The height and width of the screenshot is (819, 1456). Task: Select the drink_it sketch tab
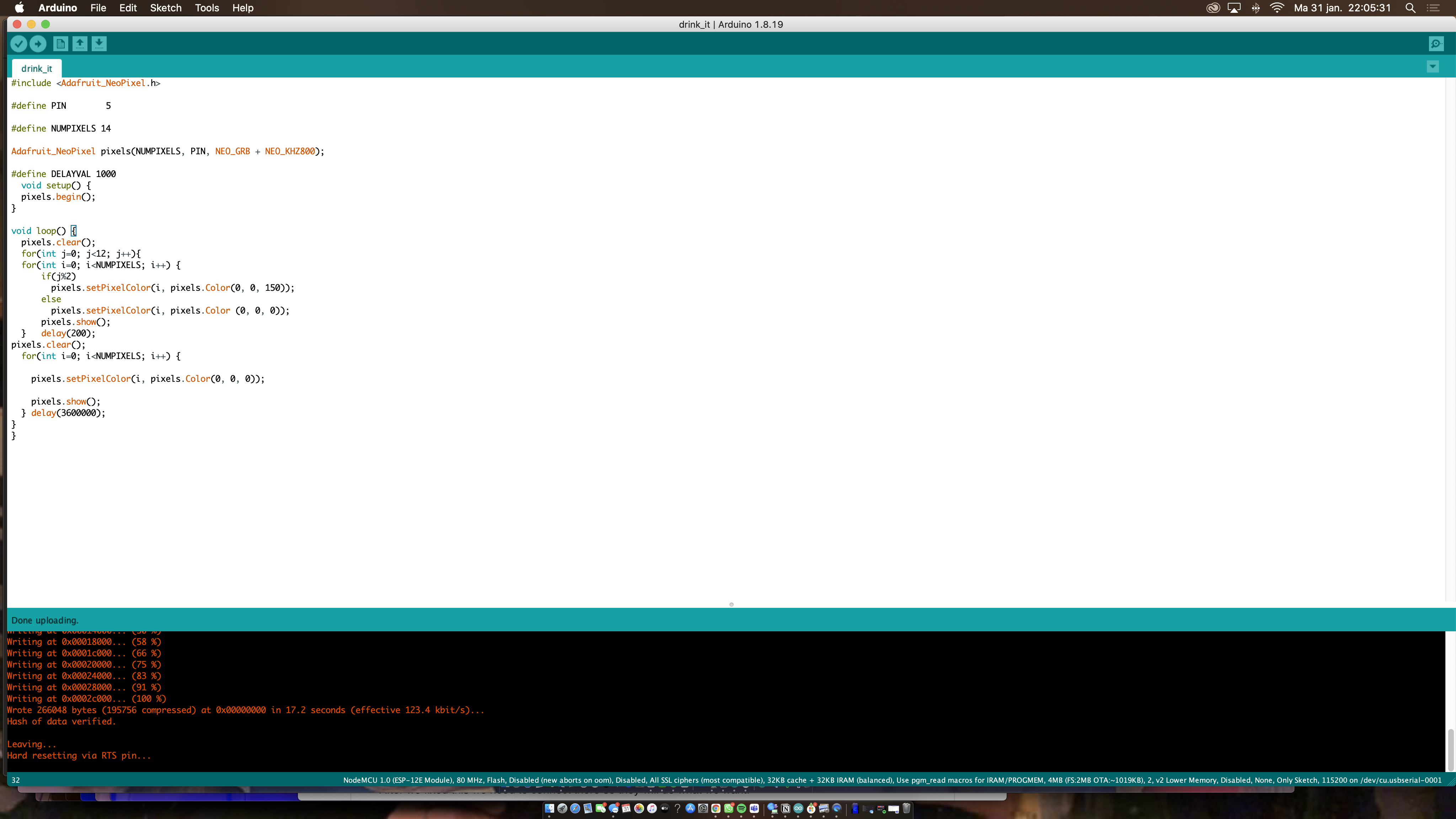coord(37,68)
